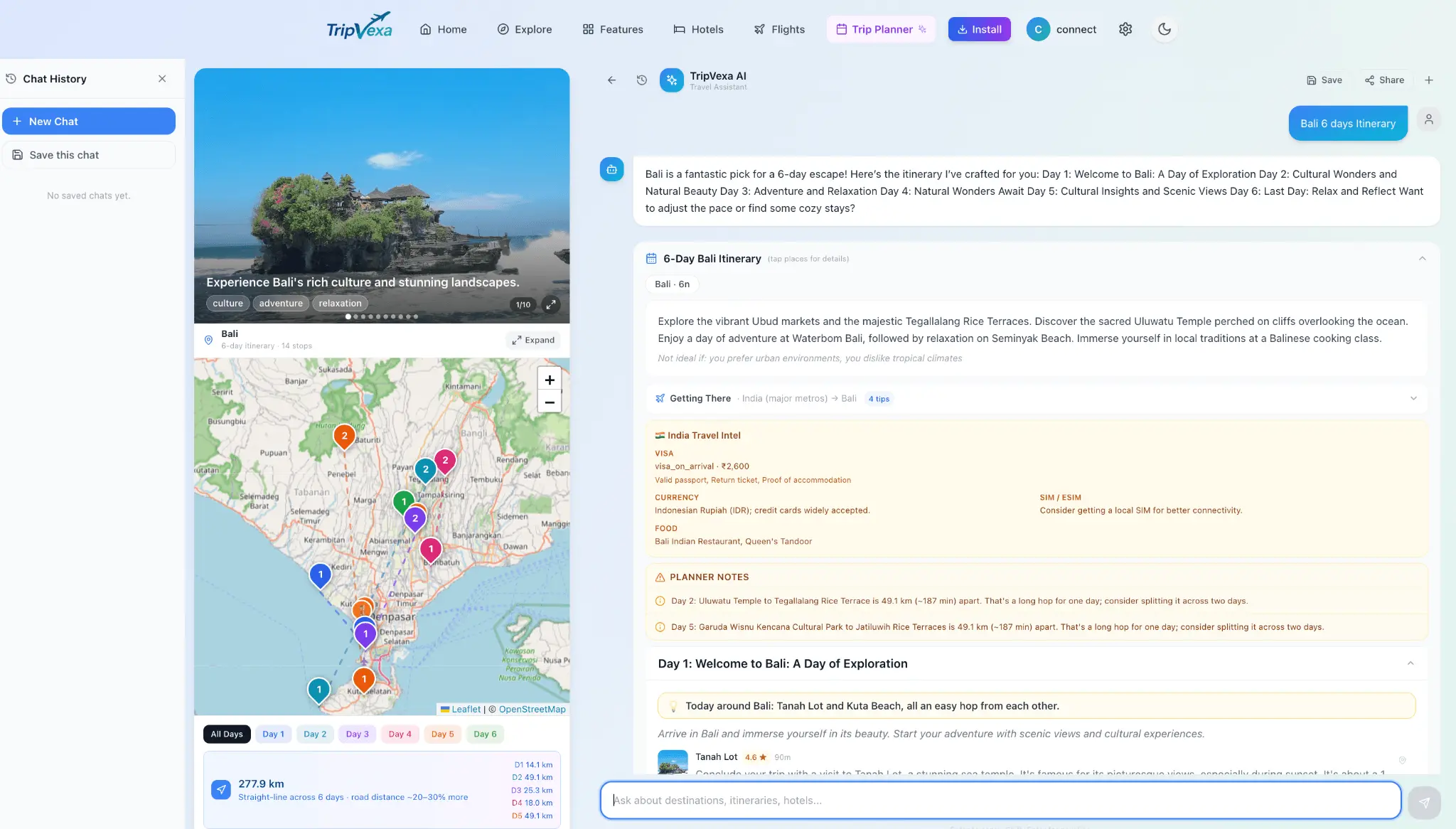Click the airplane icon by Getting There
Image resolution: width=1456 pixels, height=829 pixels.
point(660,398)
